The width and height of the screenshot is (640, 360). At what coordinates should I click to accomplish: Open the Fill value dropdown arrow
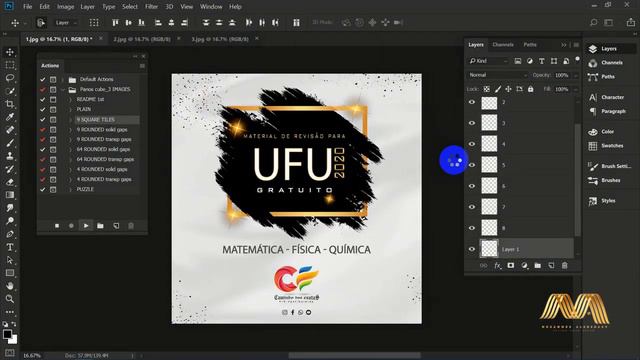pos(576,89)
